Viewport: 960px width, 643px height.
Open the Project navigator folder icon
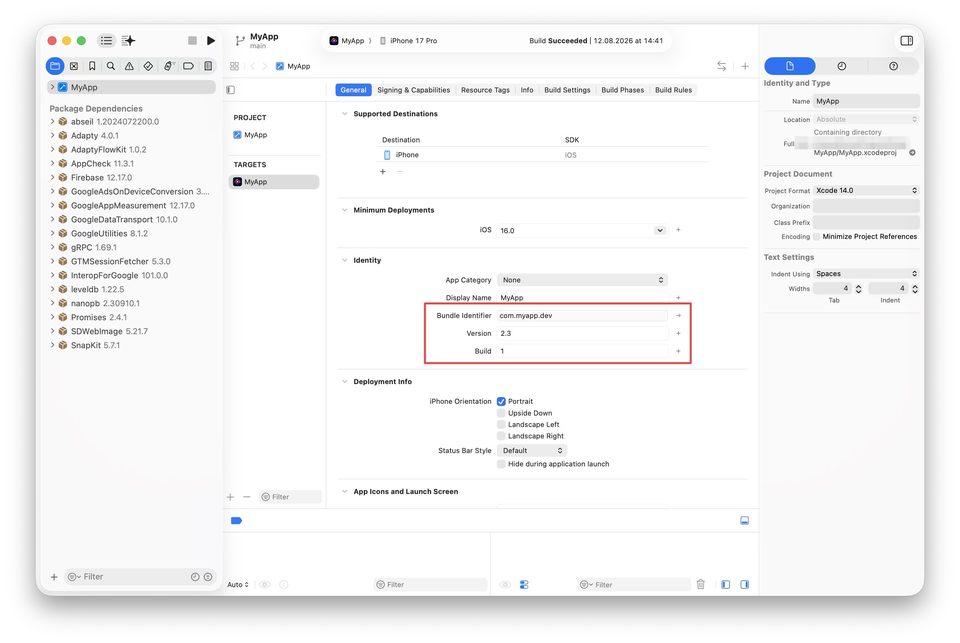tap(55, 66)
